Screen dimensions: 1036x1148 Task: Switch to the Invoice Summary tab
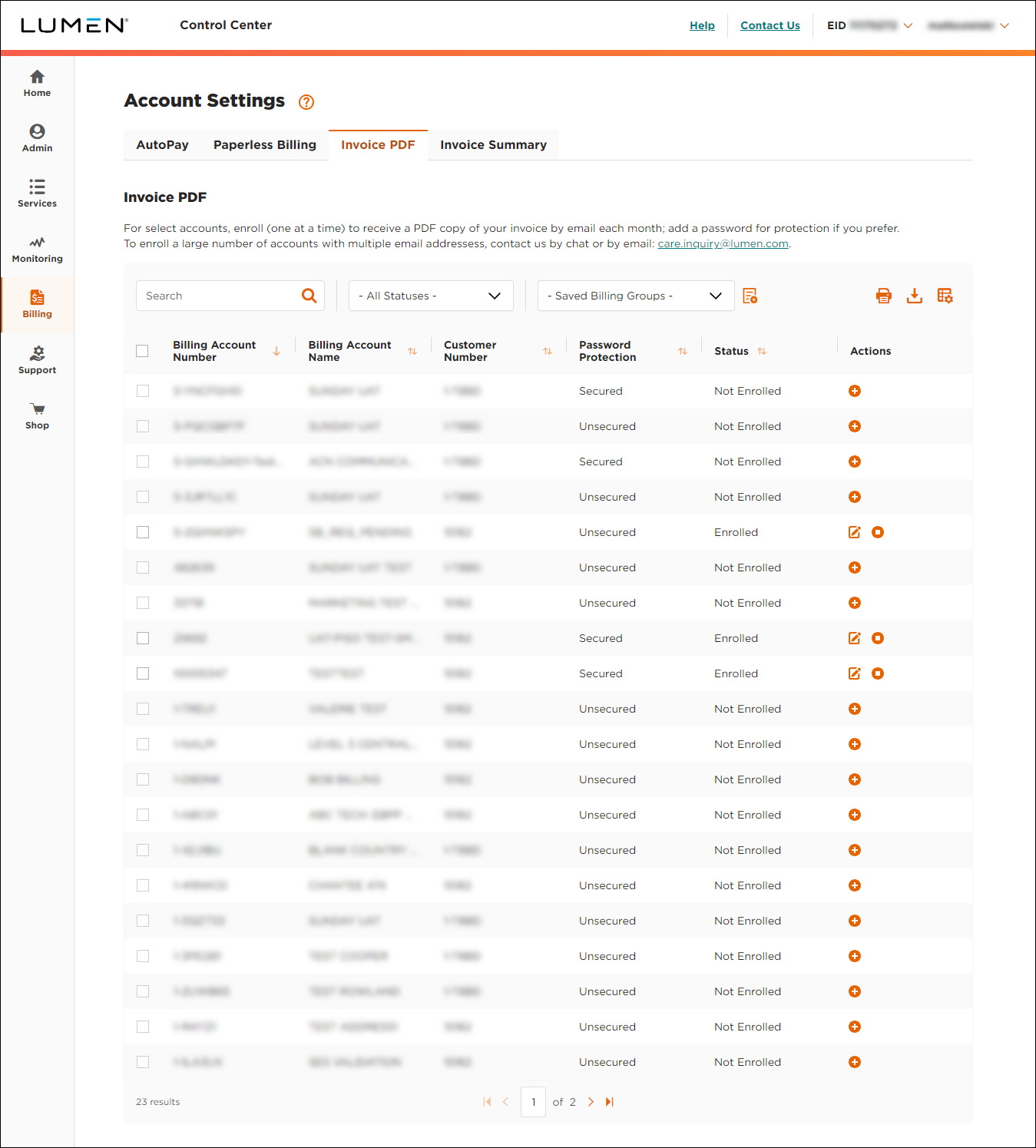click(x=493, y=145)
